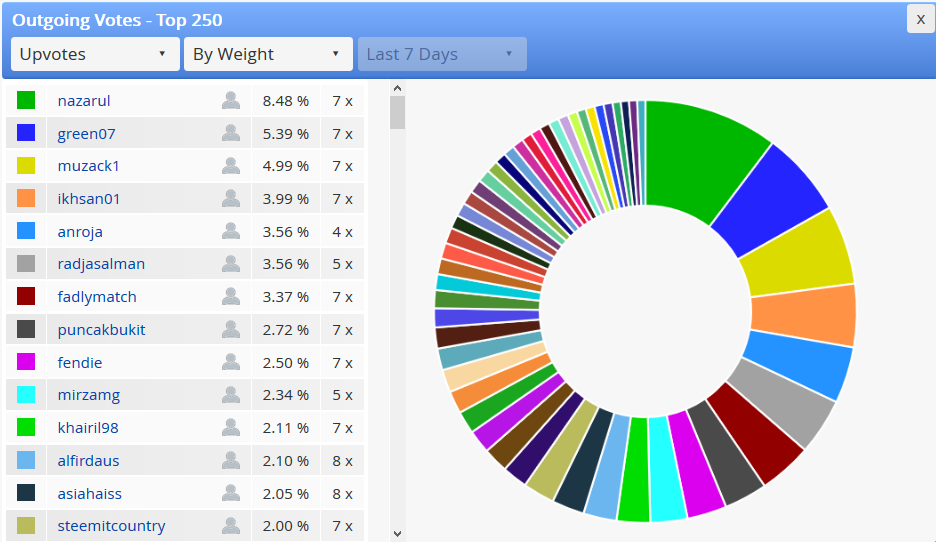This screenshot has height=542, width=936.
Task: Open radjasalman account link
Action: (101, 264)
